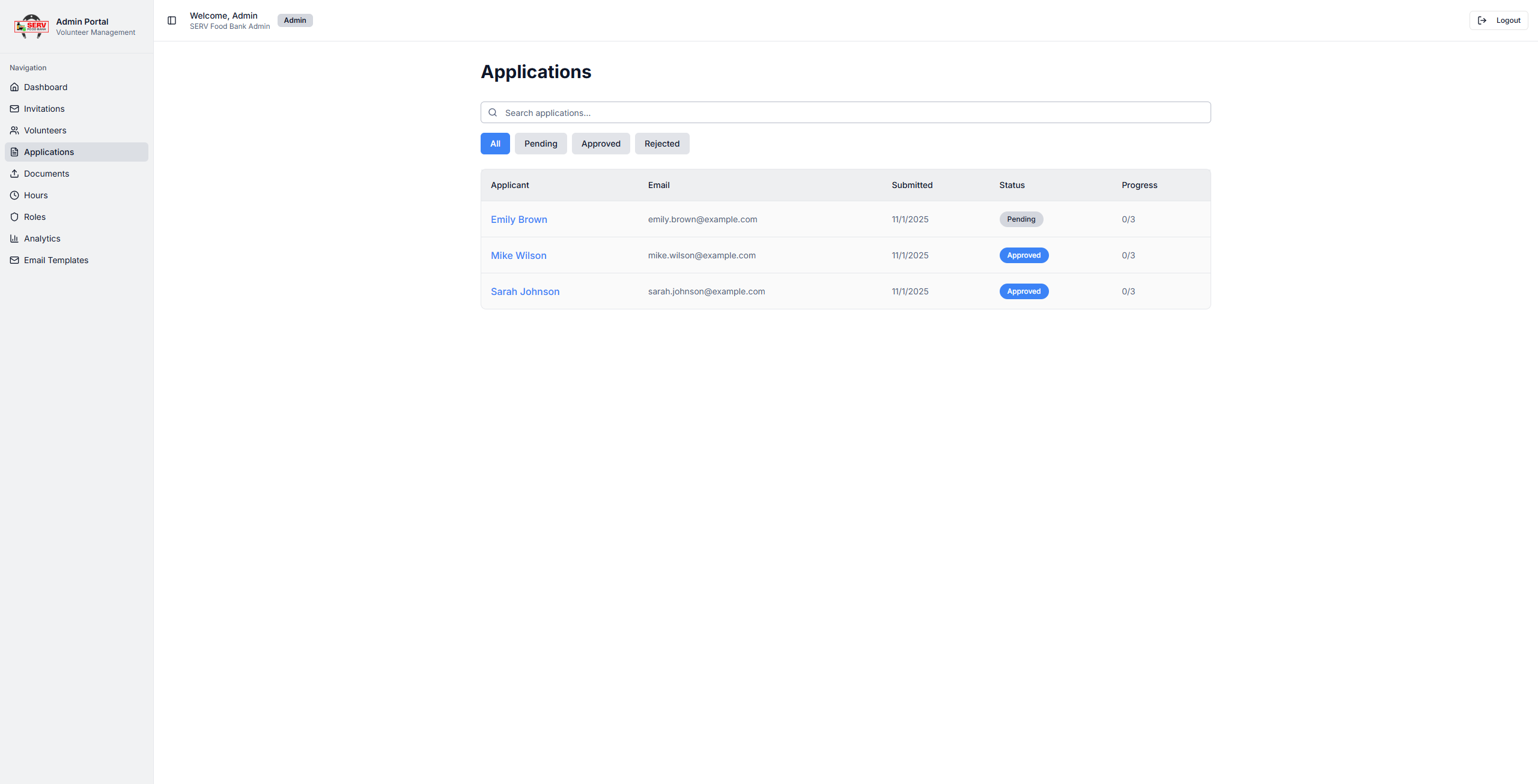Click the SERV Food Bank logo
This screenshot has width=1538, height=784.
coord(31,26)
